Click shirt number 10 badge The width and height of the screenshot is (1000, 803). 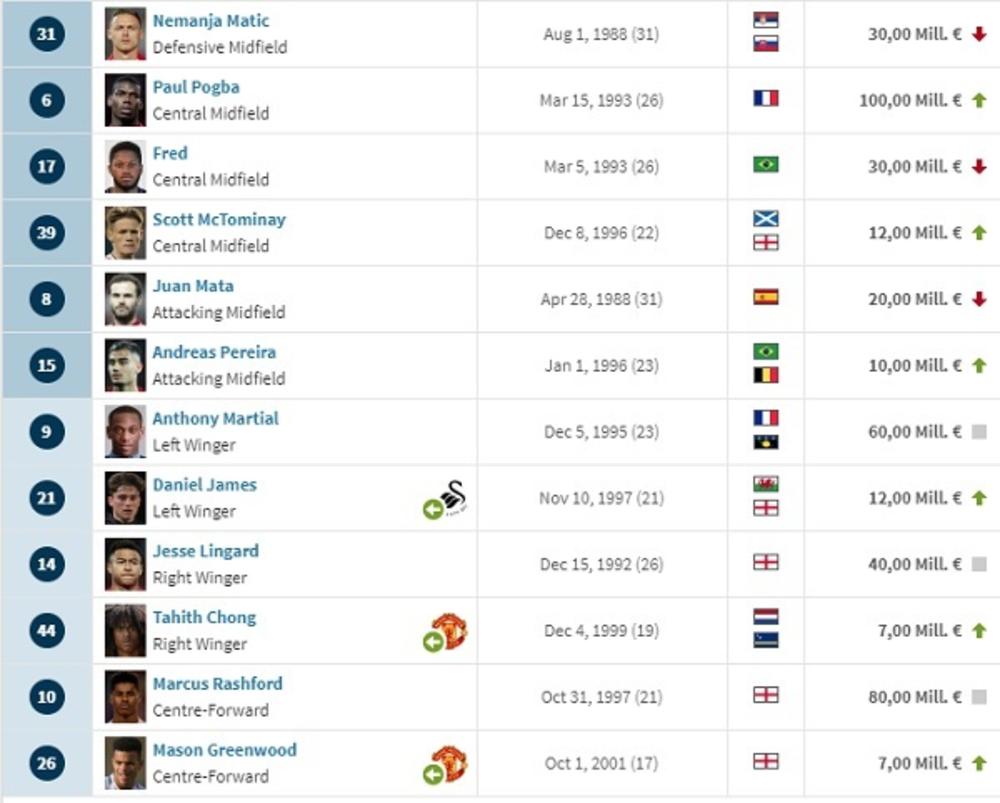click(x=47, y=696)
